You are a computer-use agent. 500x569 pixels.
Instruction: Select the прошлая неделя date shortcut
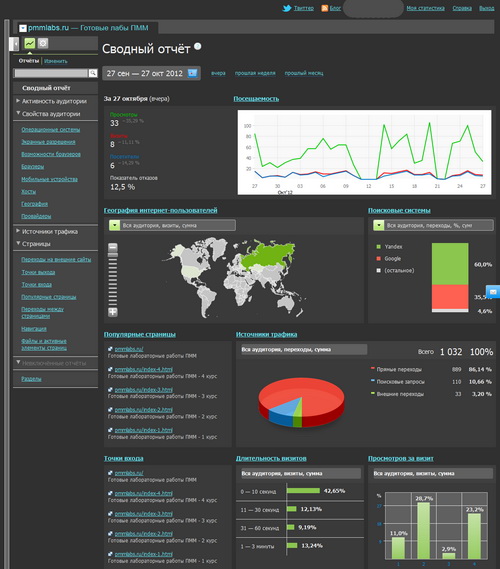(x=255, y=73)
